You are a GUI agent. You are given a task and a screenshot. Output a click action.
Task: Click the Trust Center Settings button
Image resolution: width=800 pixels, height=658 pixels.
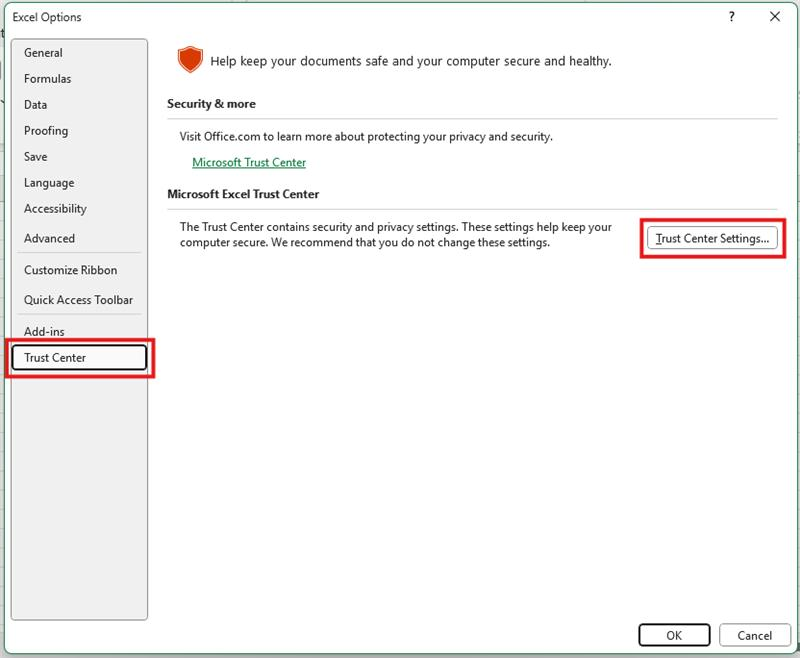[x=712, y=239]
